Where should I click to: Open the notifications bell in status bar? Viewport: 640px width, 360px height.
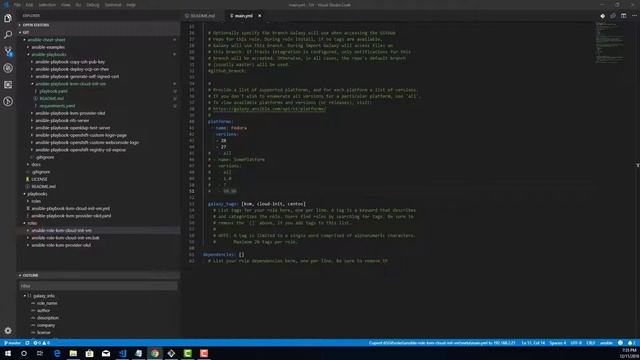(x=631, y=343)
